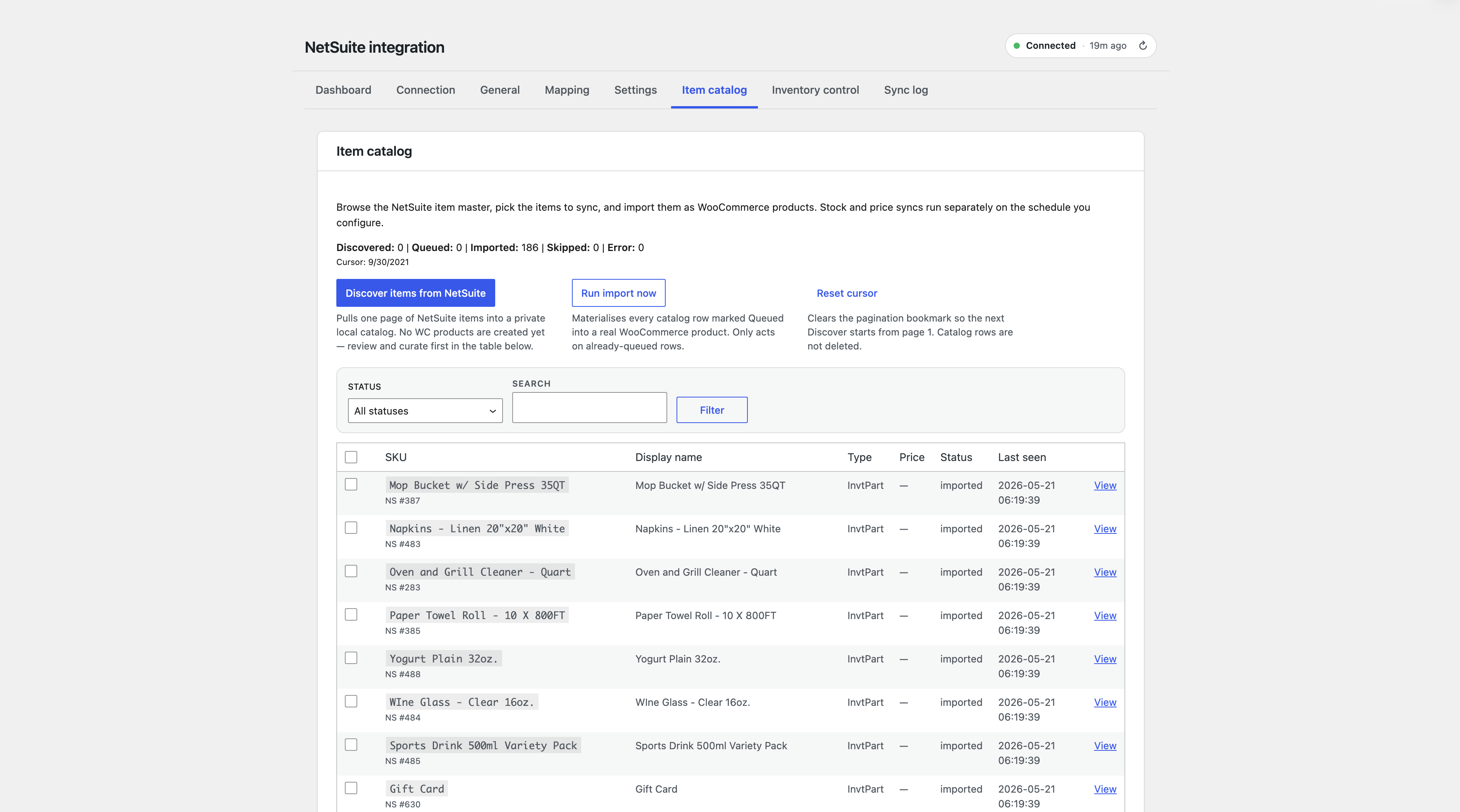1460x812 pixels.
Task: Click the refresh connection icon
Action: click(1143, 45)
